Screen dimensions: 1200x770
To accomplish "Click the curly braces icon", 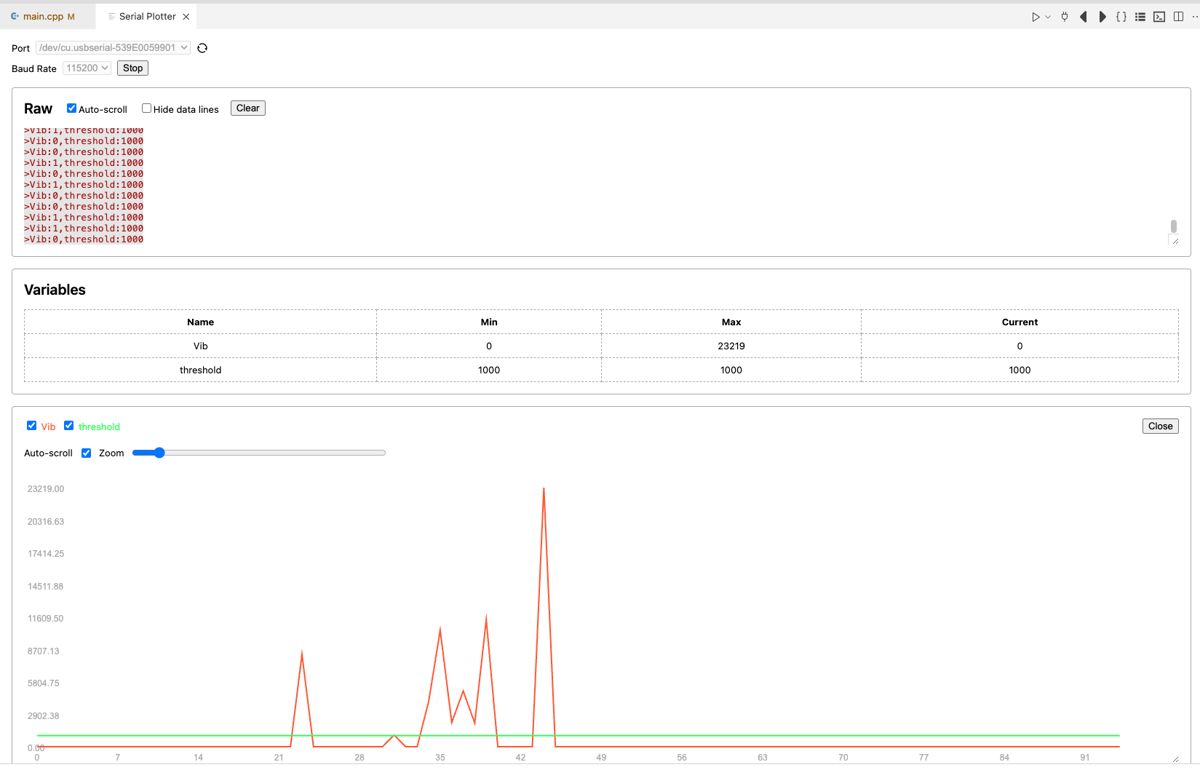I will coord(1121,17).
